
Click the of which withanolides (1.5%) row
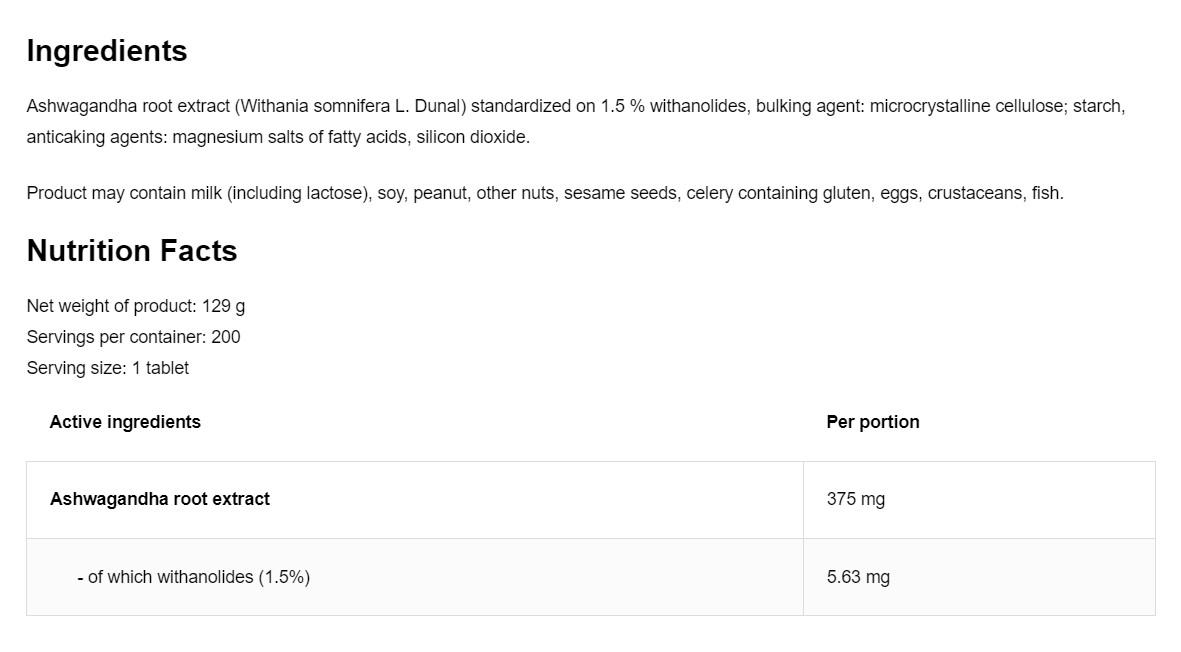pos(590,577)
